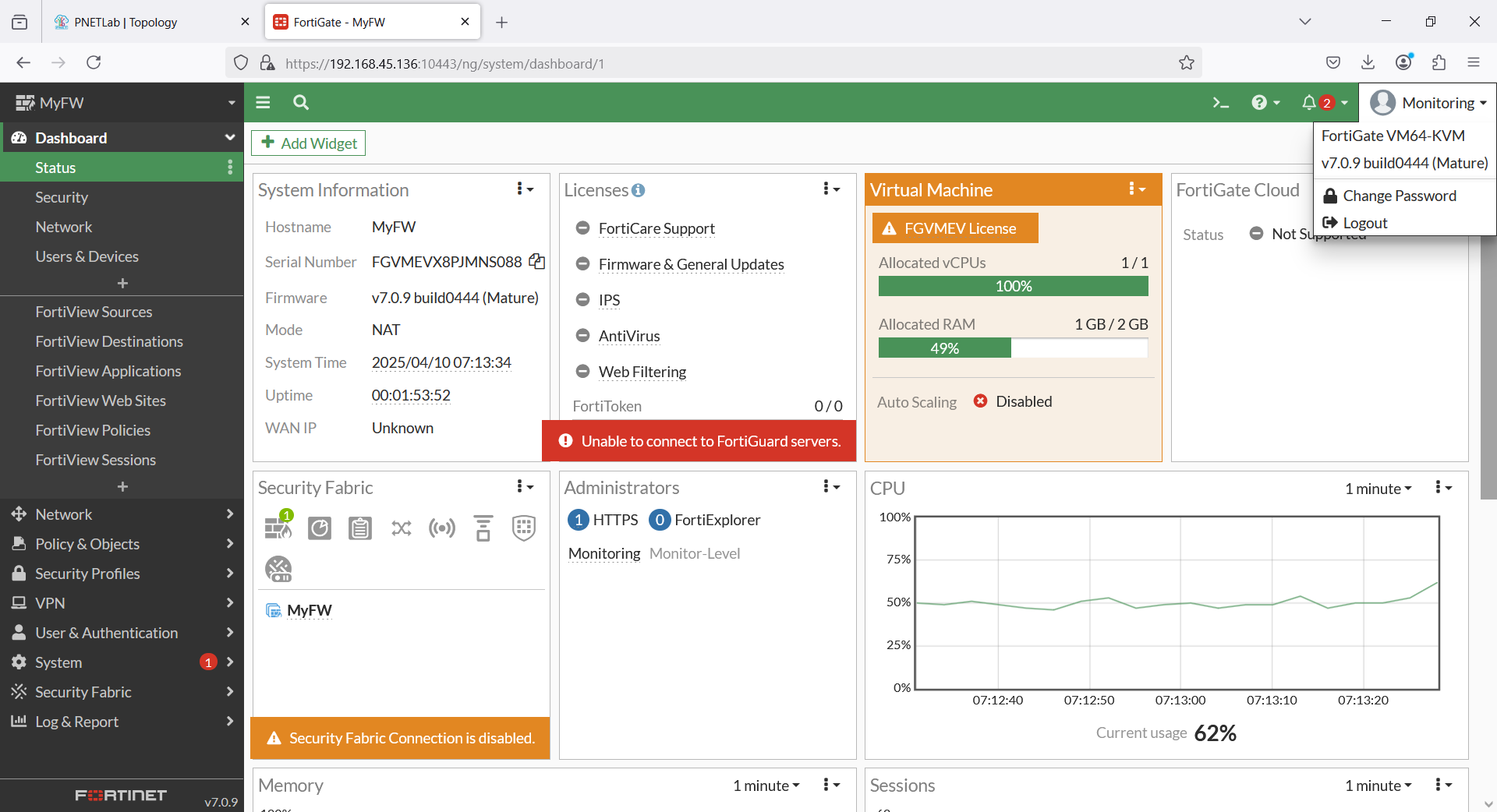The width and height of the screenshot is (1497, 812).
Task: Click the shuffle SD-WAN icon in Security Fabric
Action: pos(402,528)
